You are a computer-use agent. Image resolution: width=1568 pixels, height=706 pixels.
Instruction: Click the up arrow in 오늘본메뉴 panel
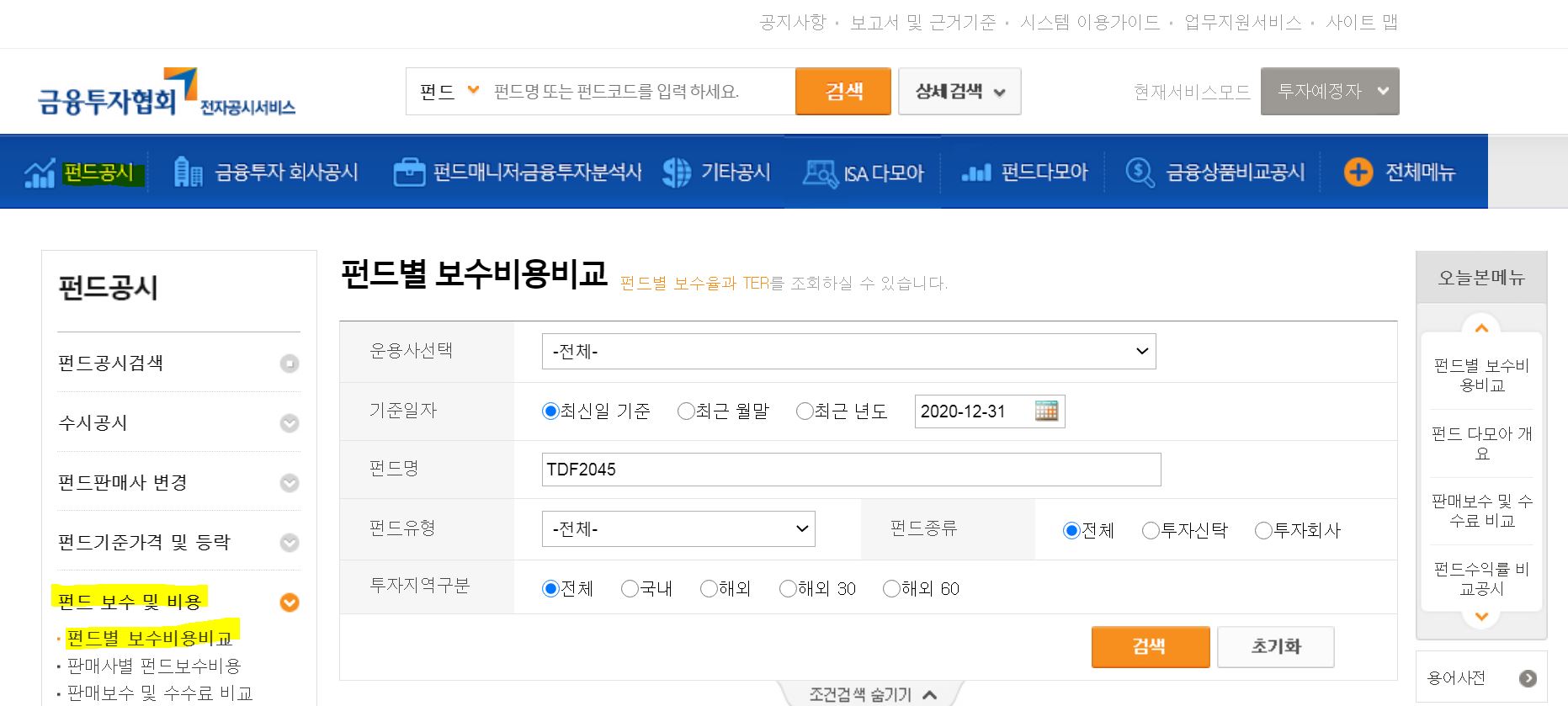tap(1481, 328)
